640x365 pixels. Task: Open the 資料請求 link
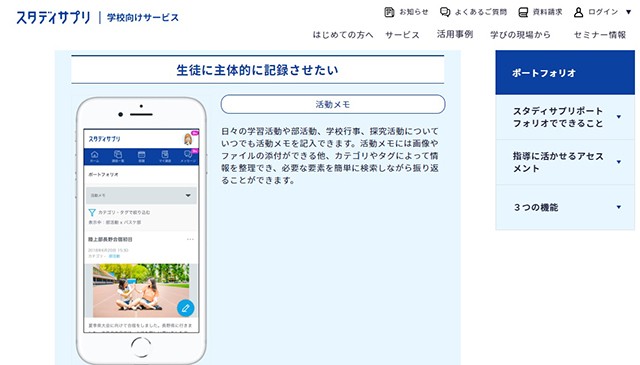[x=547, y=12]
